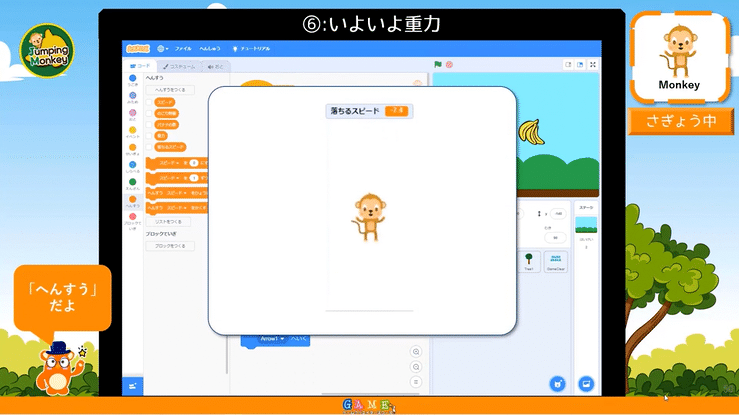Click the GAME logo in bottom bar
This screenshot has height=415, width=739.
pos(369,406)
